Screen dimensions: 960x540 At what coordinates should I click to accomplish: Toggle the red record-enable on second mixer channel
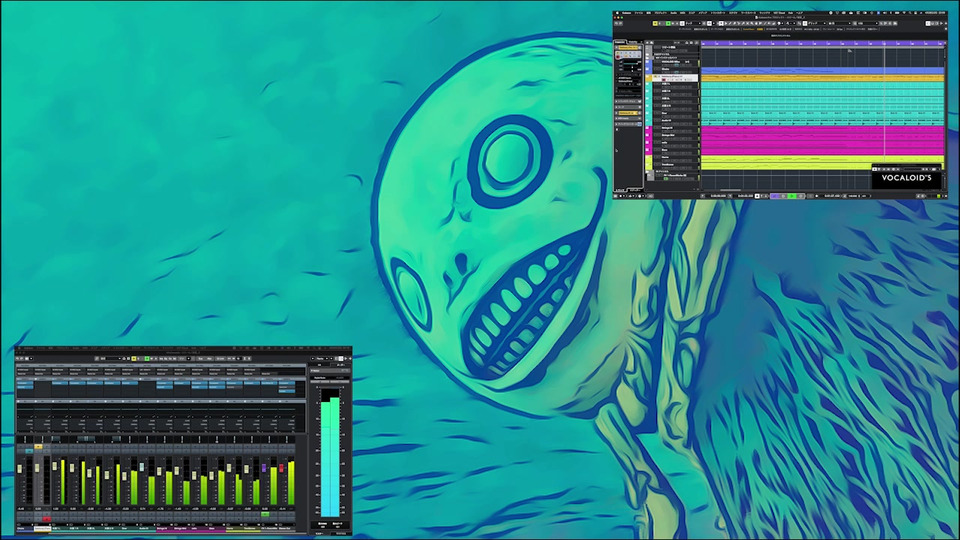pos(47,519)
